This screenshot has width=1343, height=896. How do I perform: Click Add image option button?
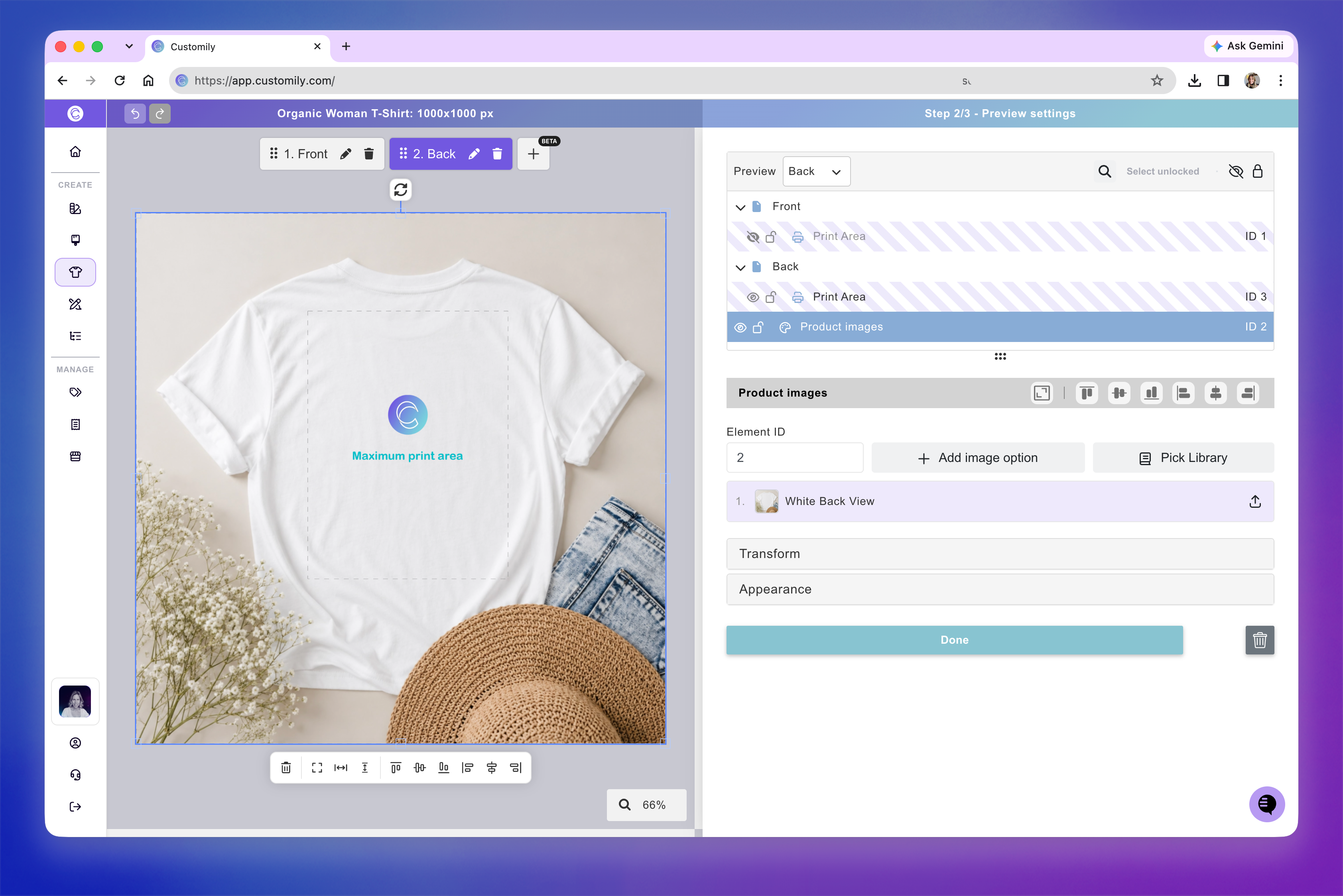978,458
